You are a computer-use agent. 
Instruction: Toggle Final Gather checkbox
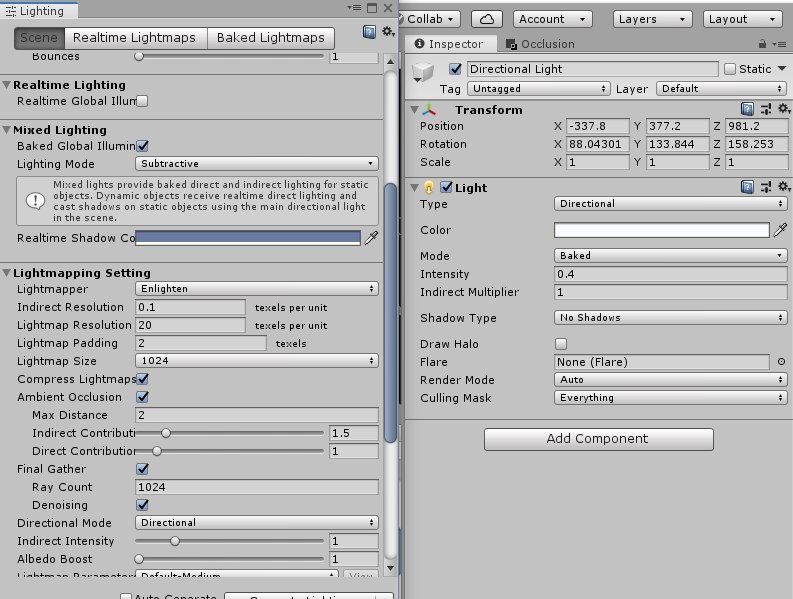(143, 469)
